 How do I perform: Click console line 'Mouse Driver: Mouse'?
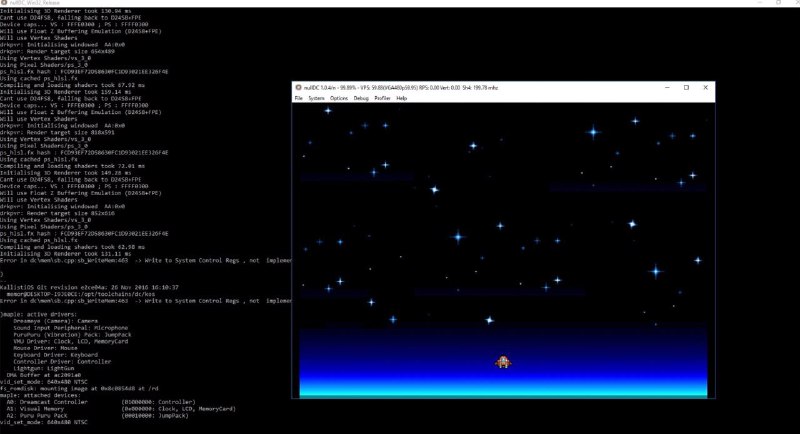[x=45, y=348]
